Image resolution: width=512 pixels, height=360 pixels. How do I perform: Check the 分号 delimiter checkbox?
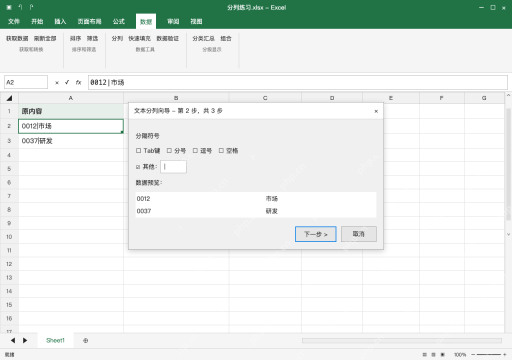[169, 151]
